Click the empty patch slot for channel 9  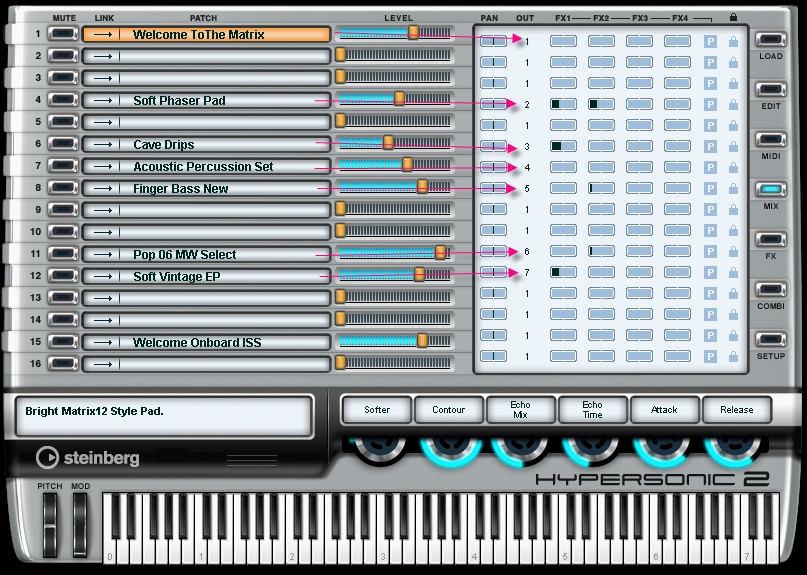coord(206,210)
